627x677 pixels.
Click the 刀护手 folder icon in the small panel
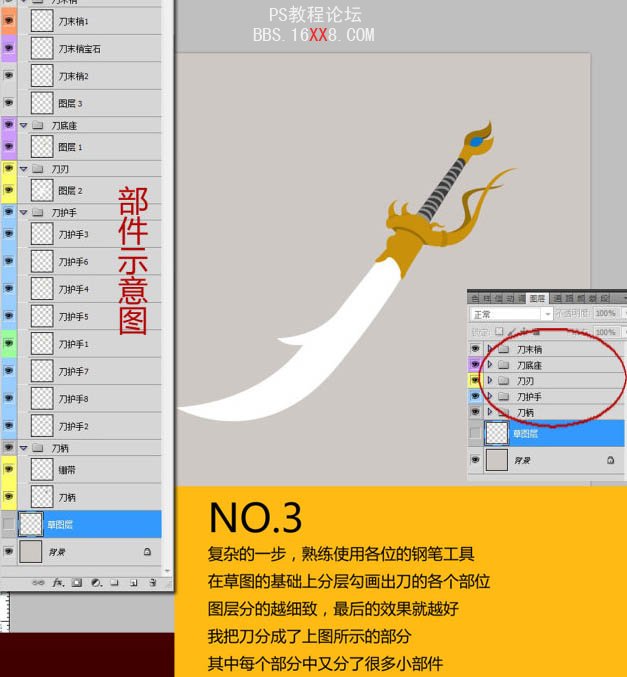504,396
